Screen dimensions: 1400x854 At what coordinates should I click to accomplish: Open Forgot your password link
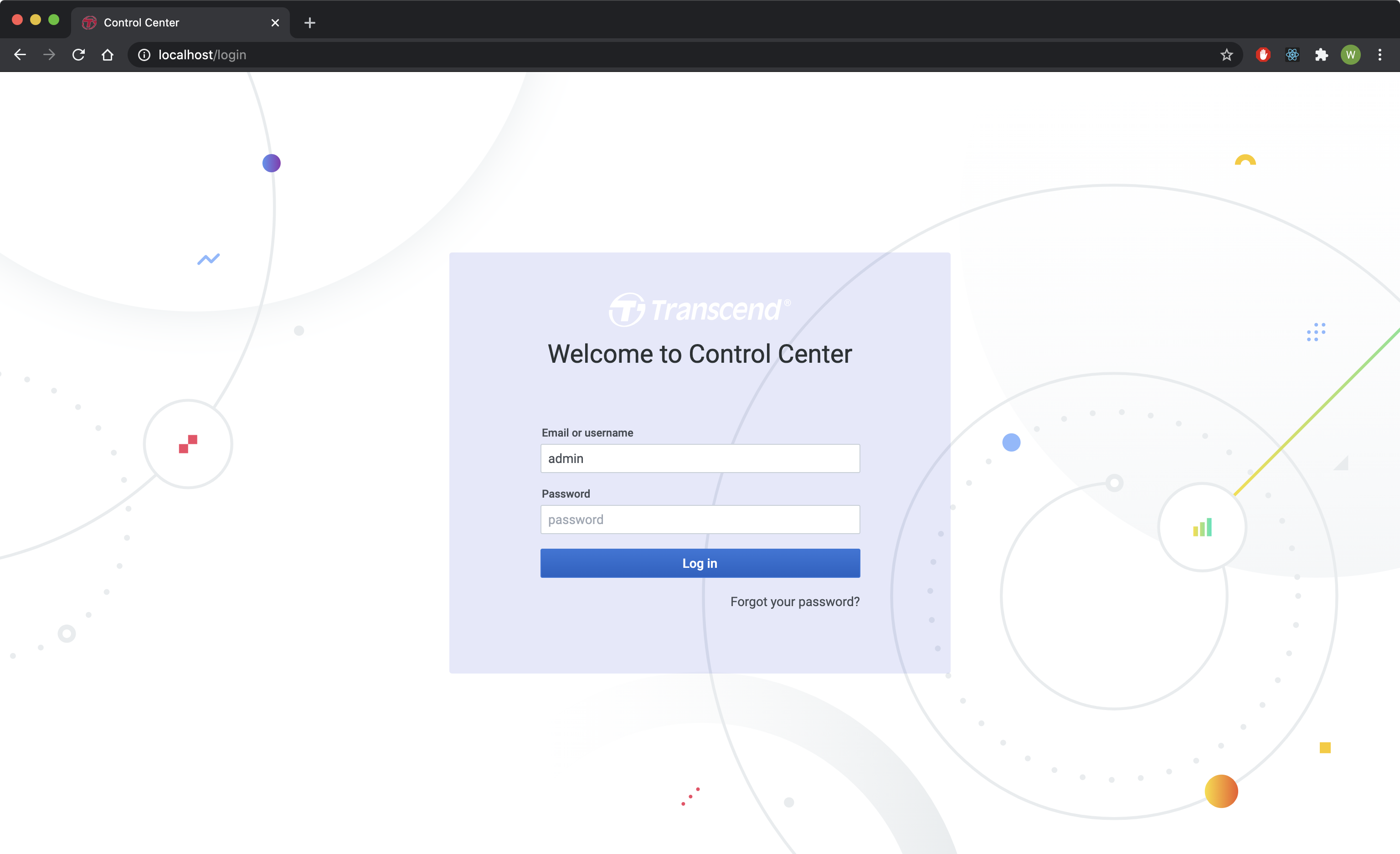795,602
